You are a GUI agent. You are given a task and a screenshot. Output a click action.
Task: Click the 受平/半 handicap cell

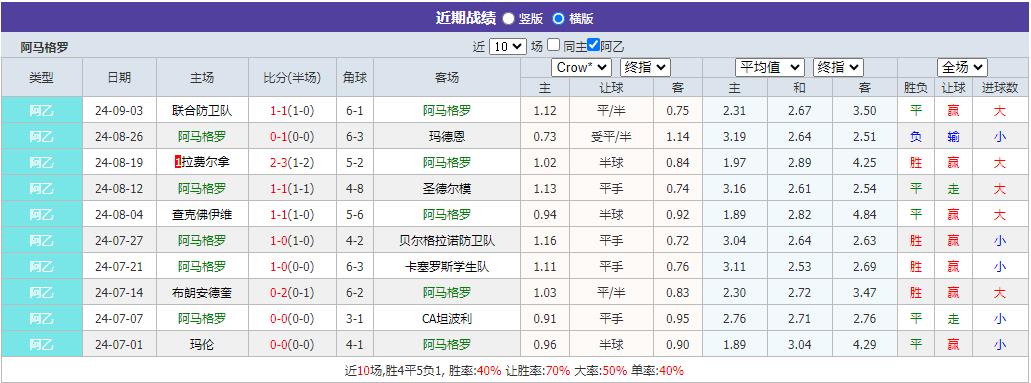[x=611, y=137]
